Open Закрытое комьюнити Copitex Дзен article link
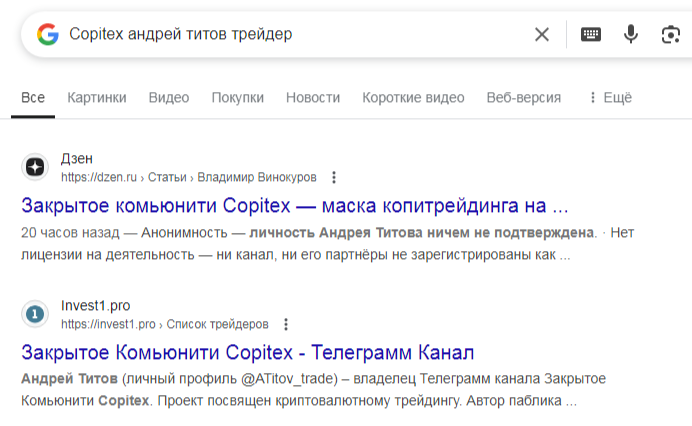Viewport: 692px width, 426px height. (x=294, y=206)
